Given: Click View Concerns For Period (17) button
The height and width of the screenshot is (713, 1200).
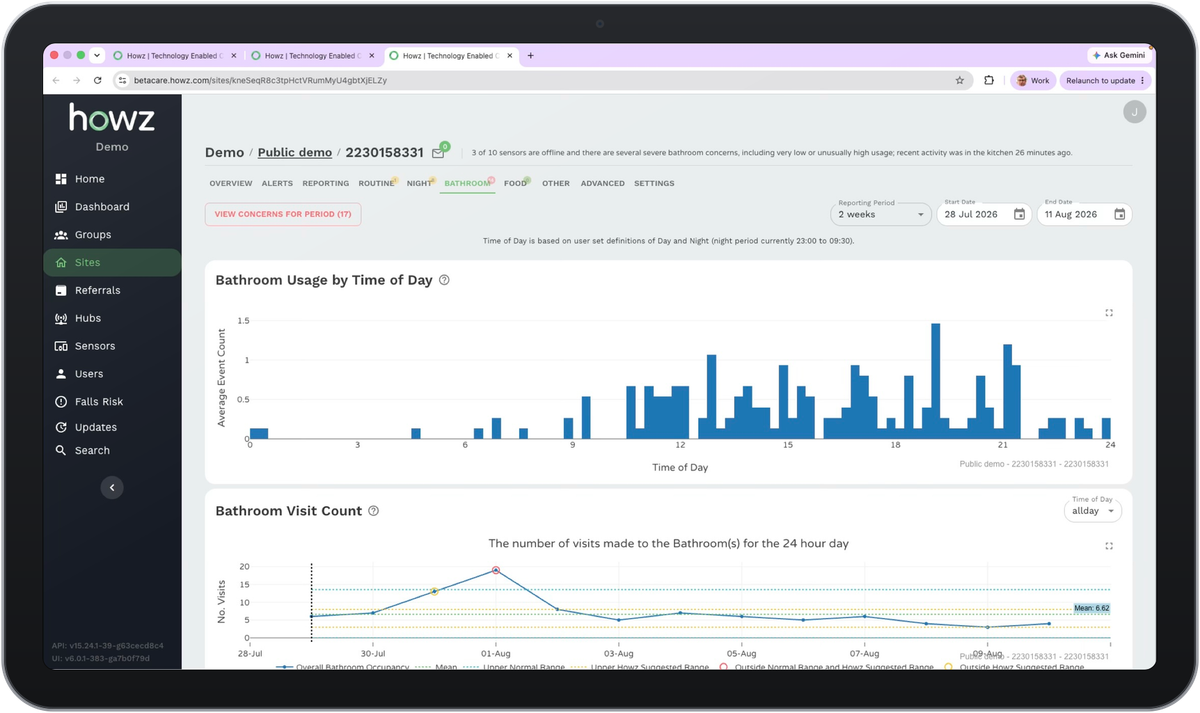Looking at the screenshot, I should 283,214.
